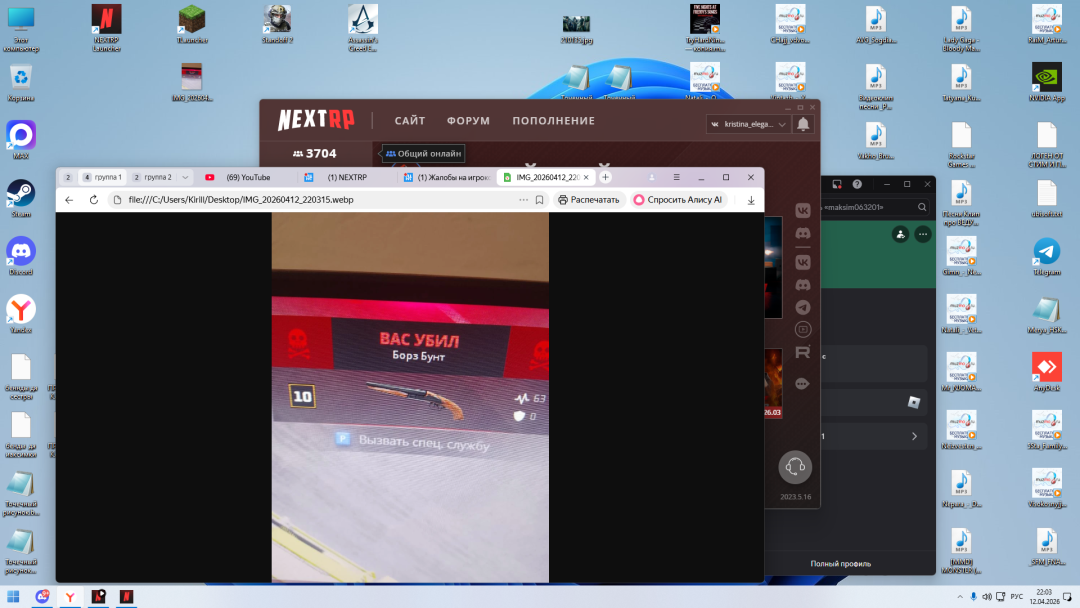Open the NEXTRP notifications bell

(x=802, y=124)
